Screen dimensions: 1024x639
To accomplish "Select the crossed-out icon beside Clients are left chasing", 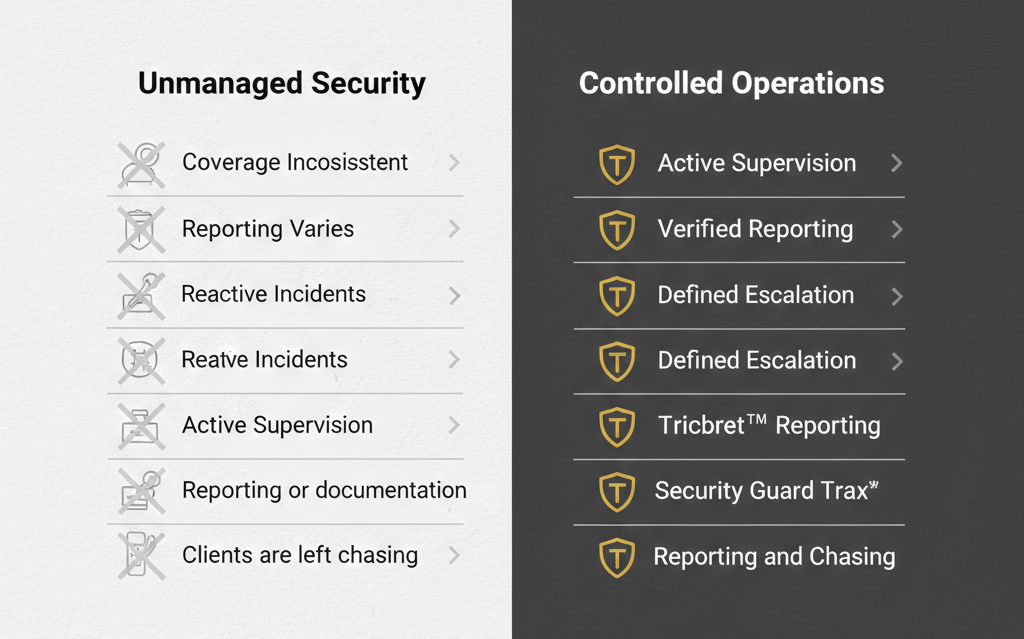I will coord(141,556).
